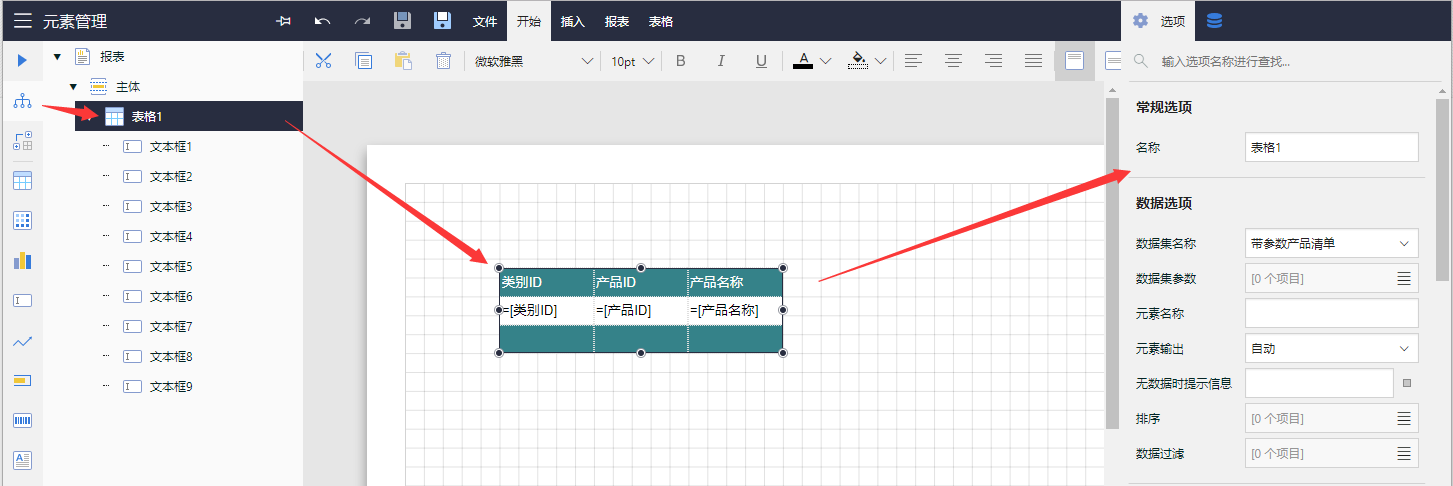This screenshot has height=486, width=1453.
Task: Click the preview play icon in the sidebar
Action: [22, 61]
